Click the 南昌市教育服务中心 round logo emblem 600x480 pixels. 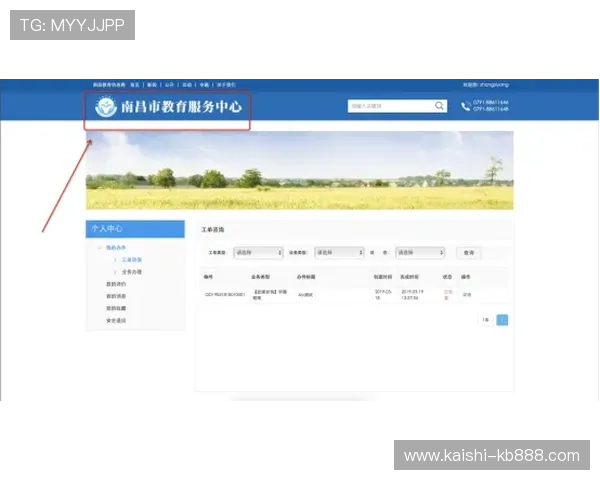[106, 107]
